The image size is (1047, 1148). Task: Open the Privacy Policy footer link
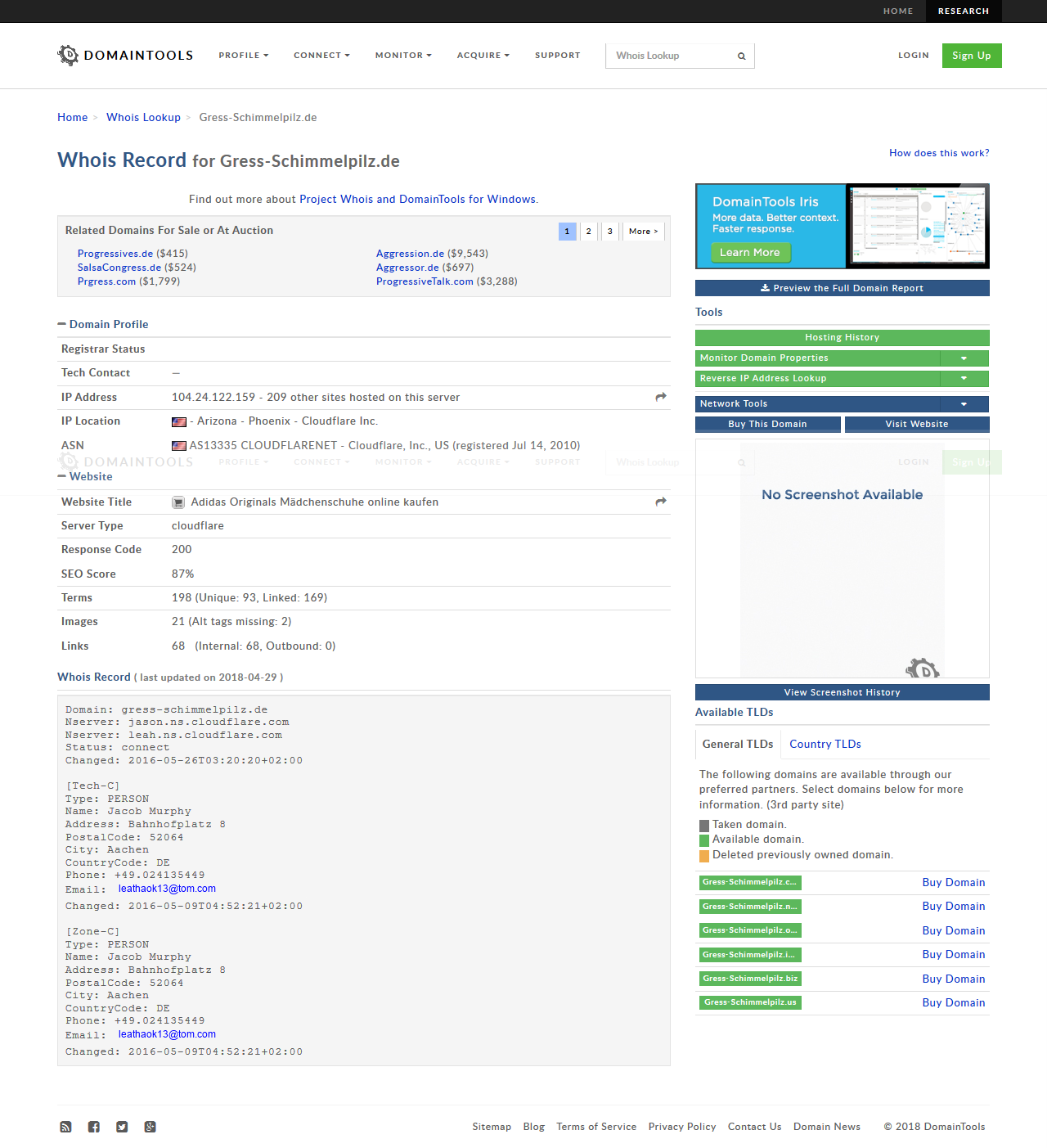tap(682, 1127)
